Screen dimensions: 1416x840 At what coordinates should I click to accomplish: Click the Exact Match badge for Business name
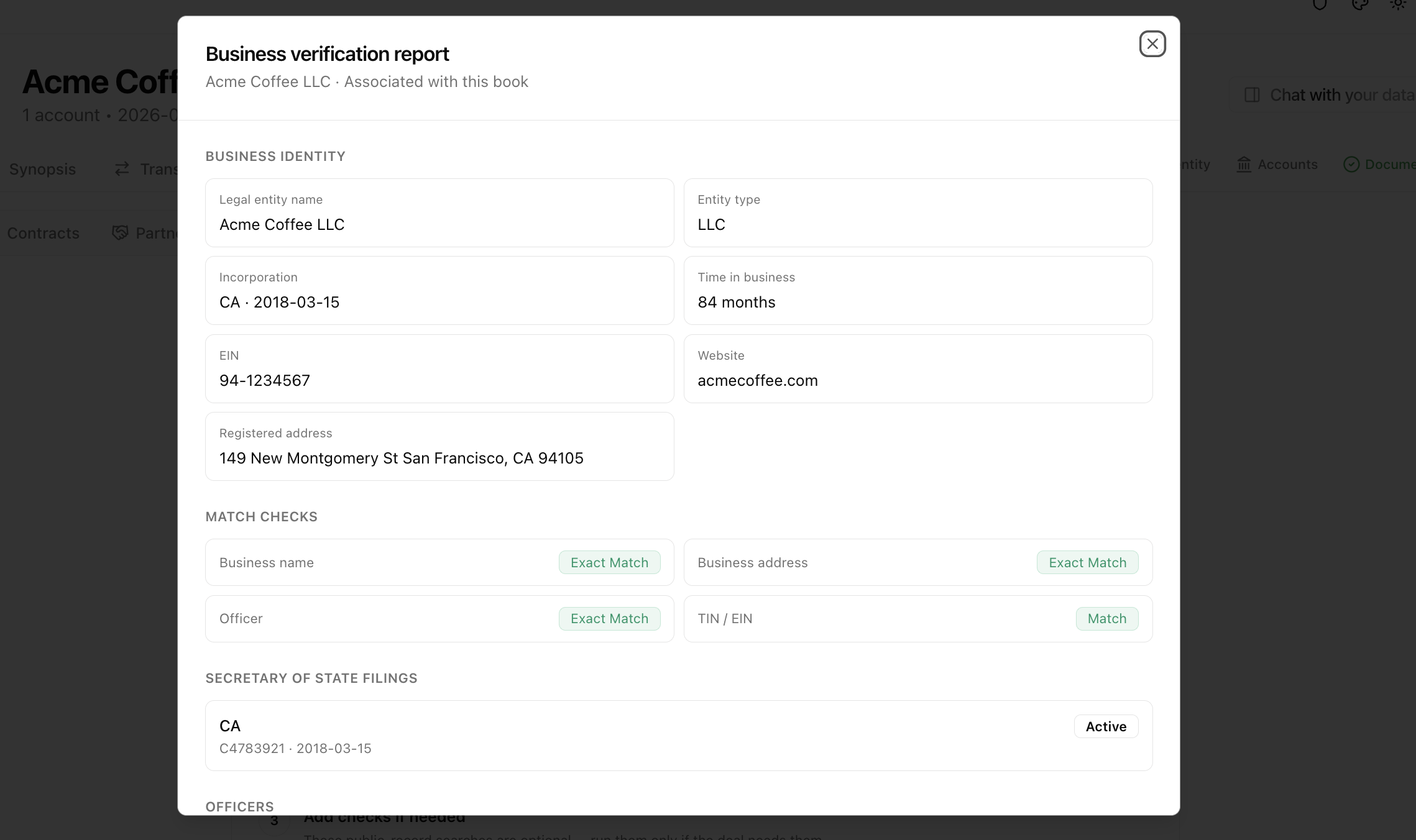(609, 562)
